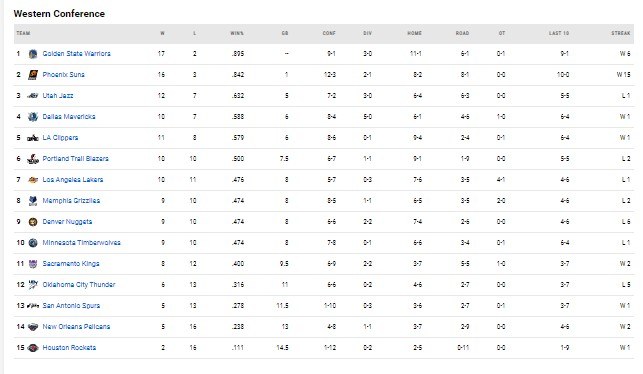Click the TEAM column header

click(23, 33)
